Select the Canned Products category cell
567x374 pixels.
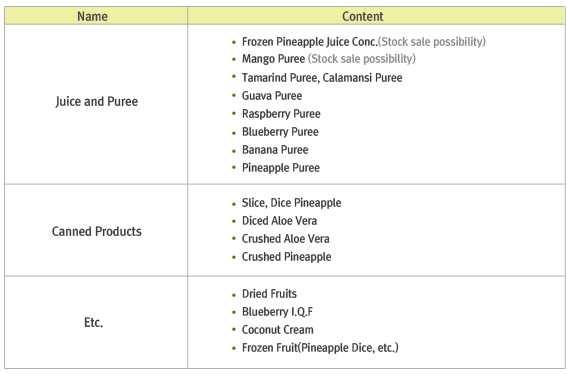click(x=96, y=230)
